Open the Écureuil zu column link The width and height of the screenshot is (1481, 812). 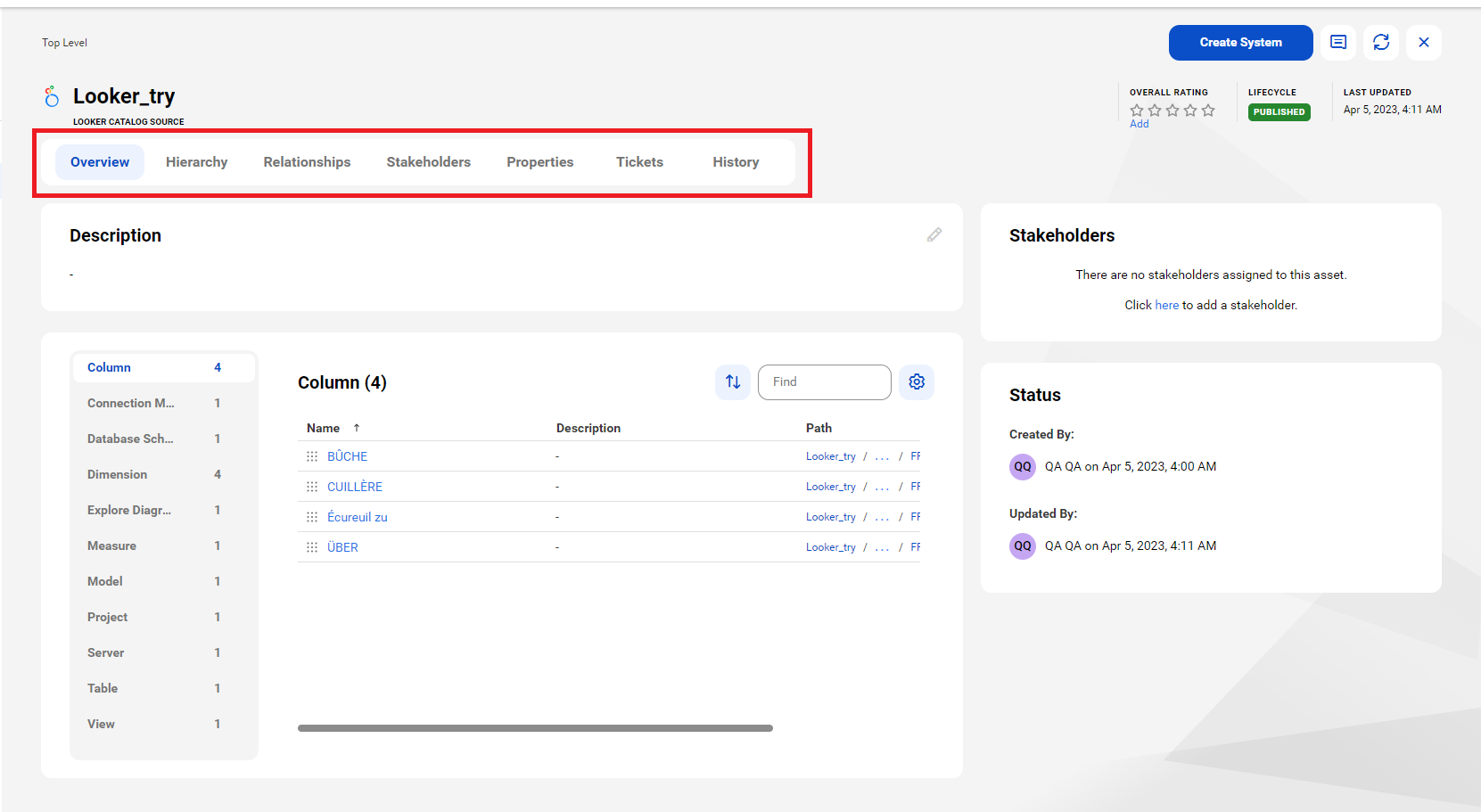[358, 517]
